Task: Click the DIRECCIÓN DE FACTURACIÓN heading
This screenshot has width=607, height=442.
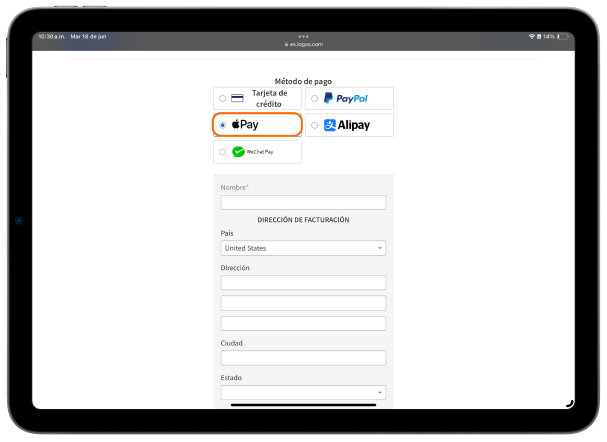Action: [303, 219]
